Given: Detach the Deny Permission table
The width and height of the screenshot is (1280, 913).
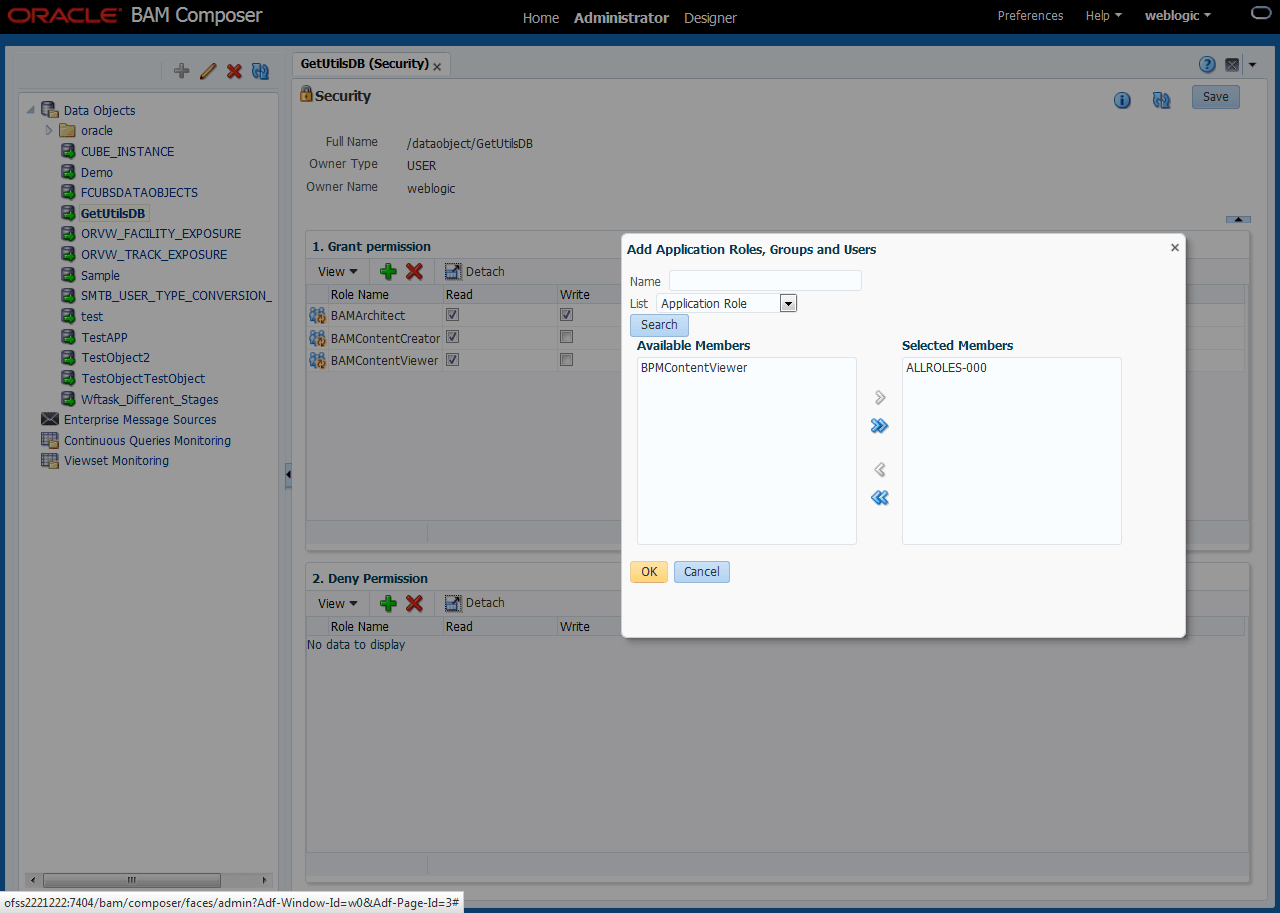Looking at the screenshot, I should pyautogui.click(x=474, y=603).
